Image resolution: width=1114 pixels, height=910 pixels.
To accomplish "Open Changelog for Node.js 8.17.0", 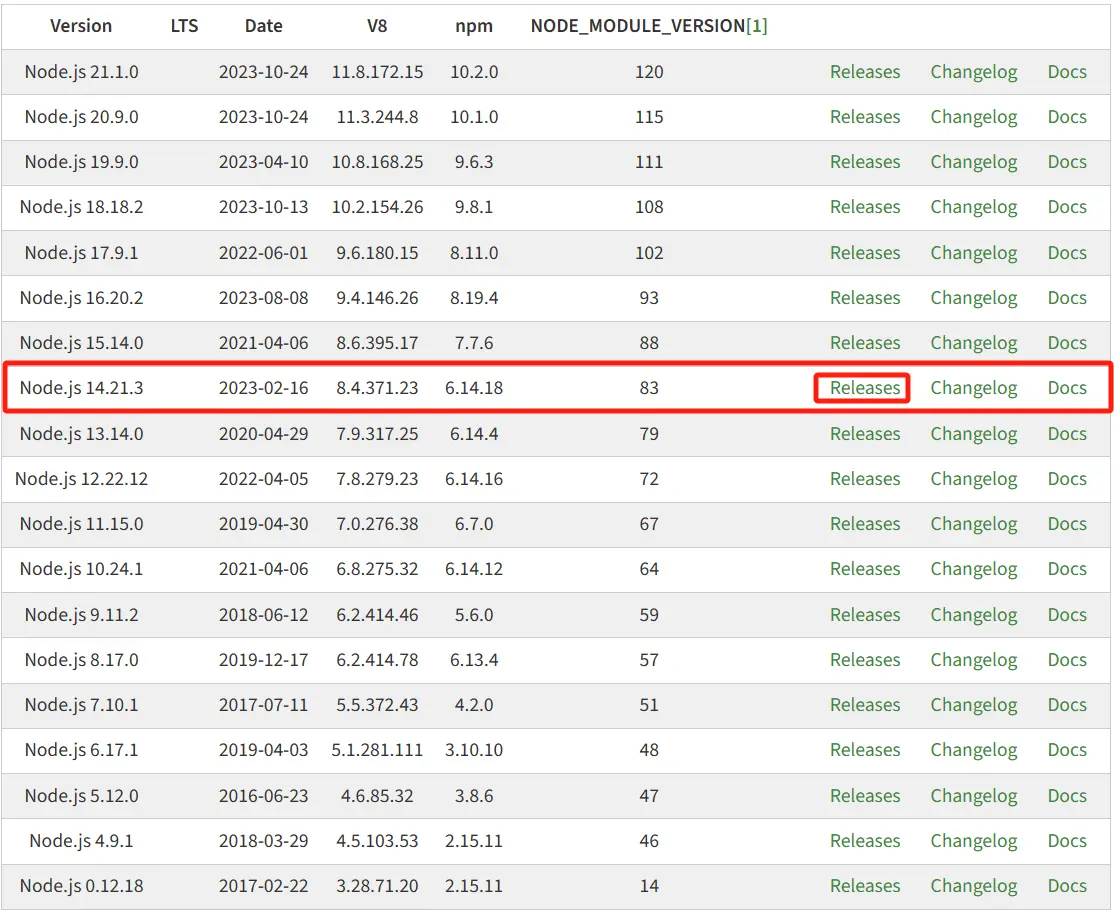I will tap(973, 661).
